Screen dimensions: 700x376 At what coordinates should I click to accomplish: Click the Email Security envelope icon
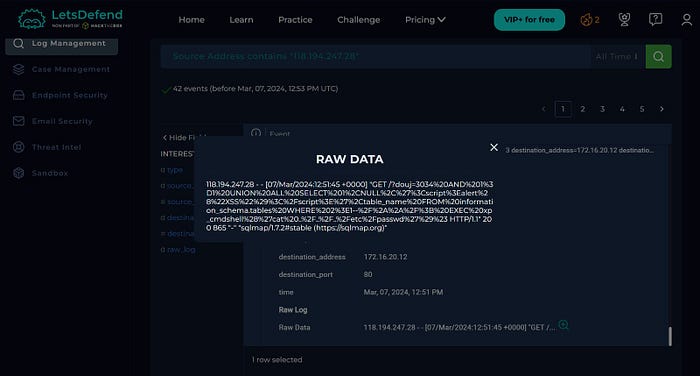pyautogui.click(x=18, y=121)
